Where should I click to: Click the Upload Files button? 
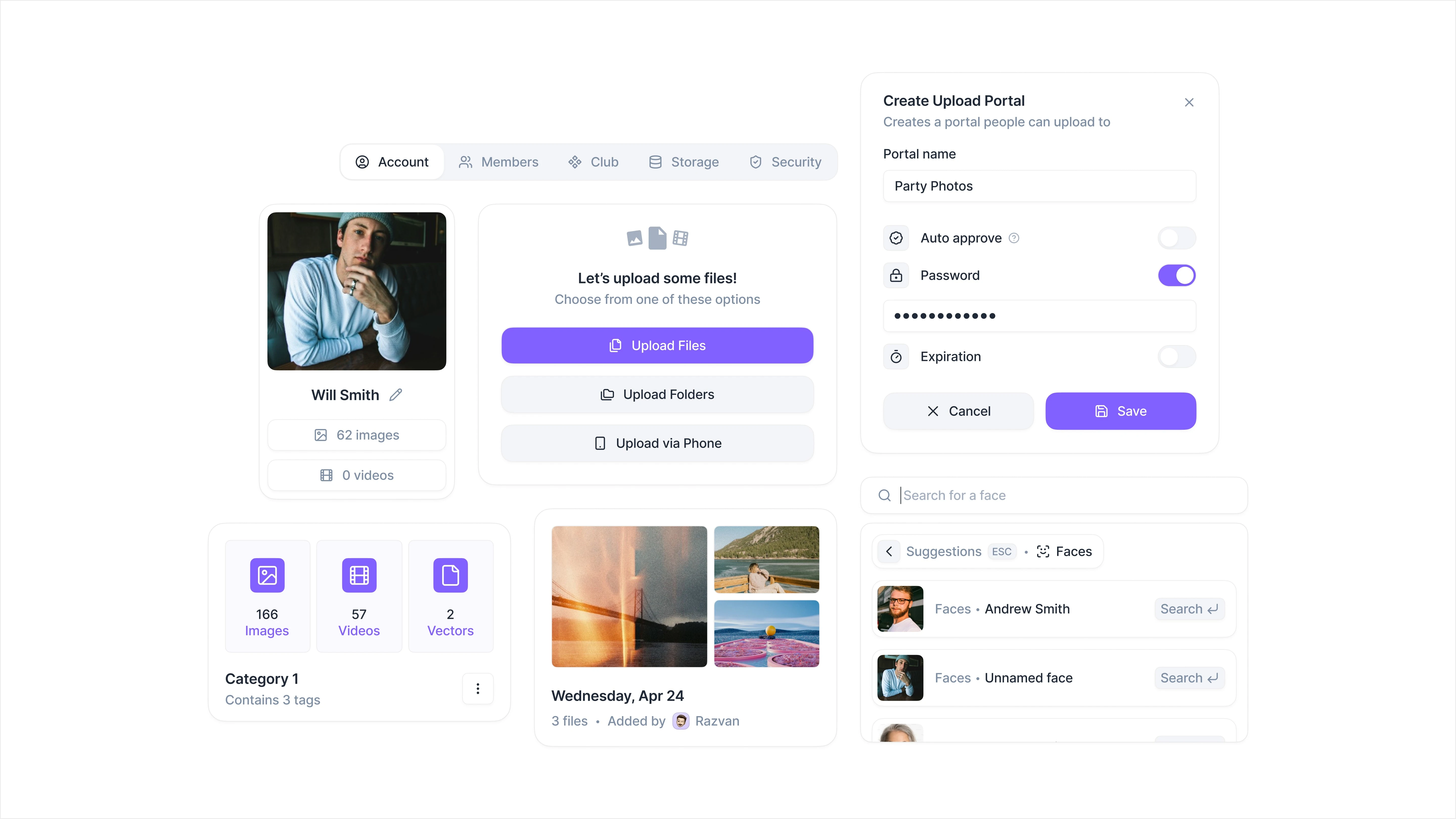point(657,345)
